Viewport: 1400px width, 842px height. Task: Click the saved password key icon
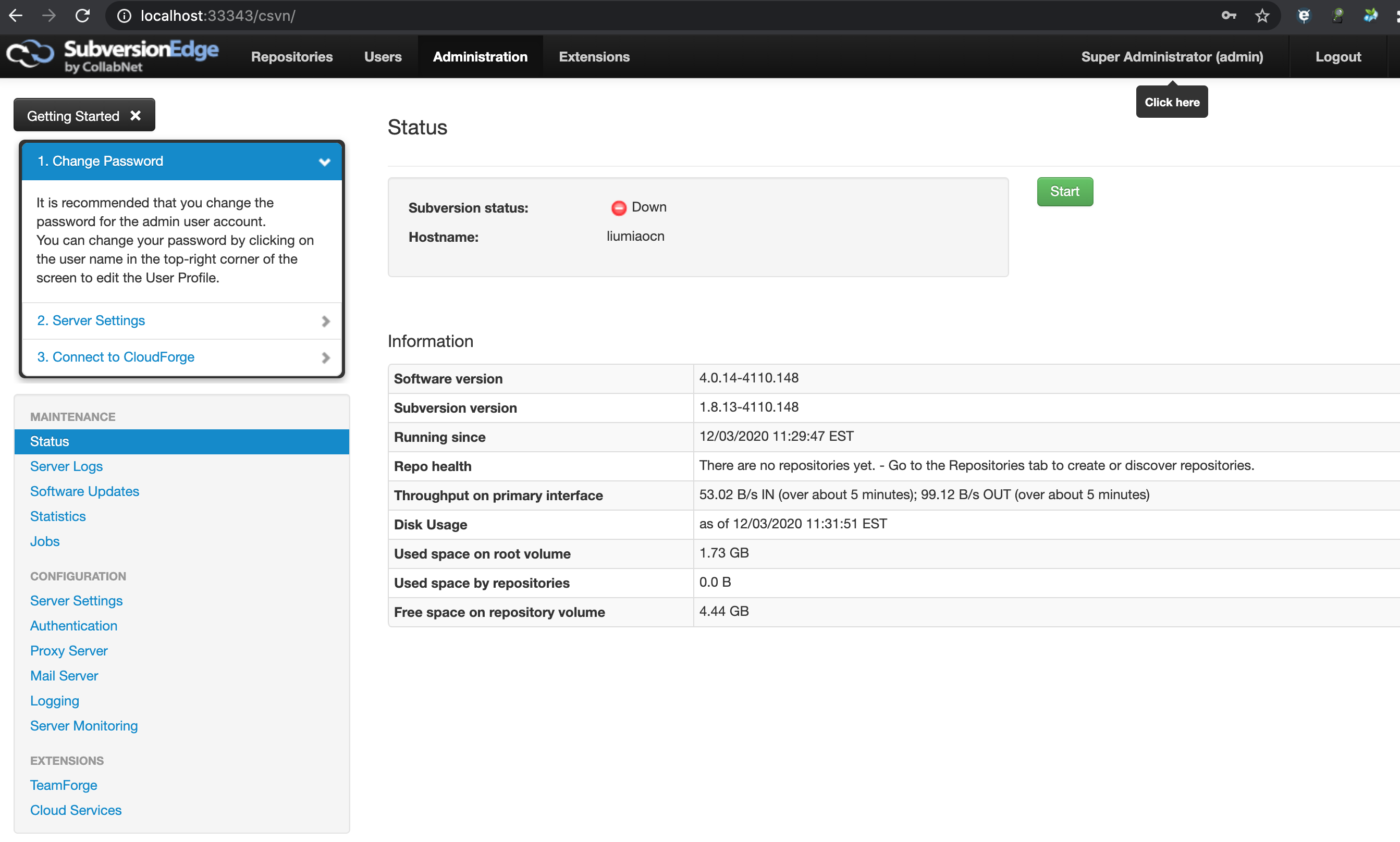(x=1229, y=15)
